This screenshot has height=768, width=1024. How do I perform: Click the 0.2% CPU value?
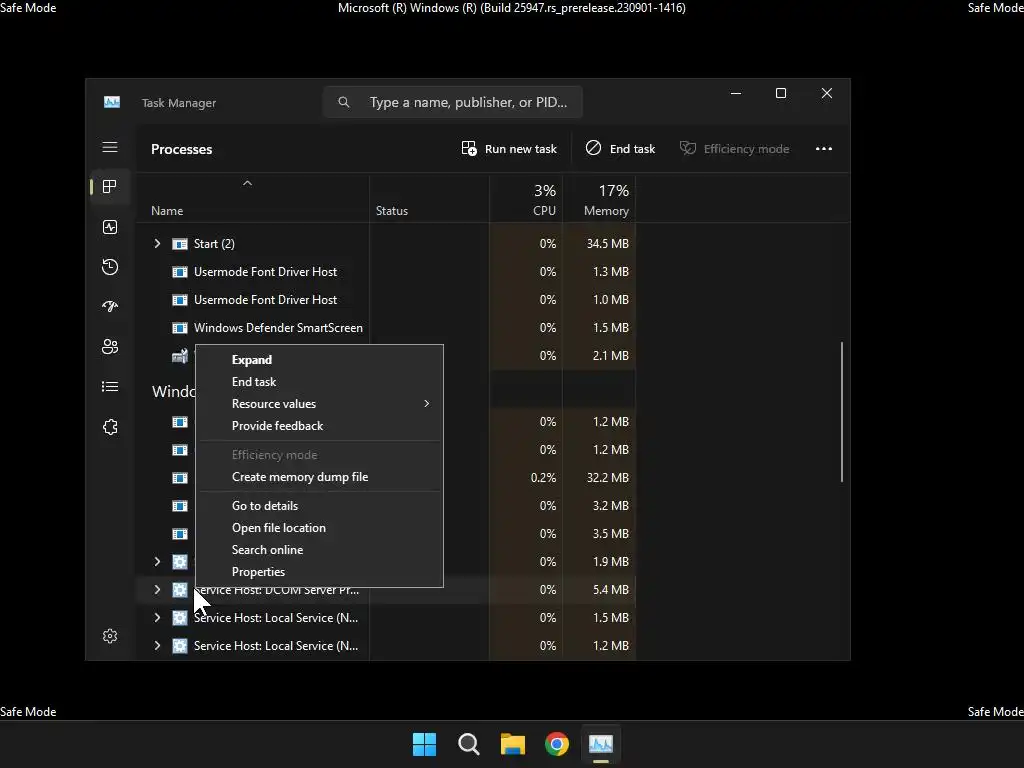coord(543,477)
